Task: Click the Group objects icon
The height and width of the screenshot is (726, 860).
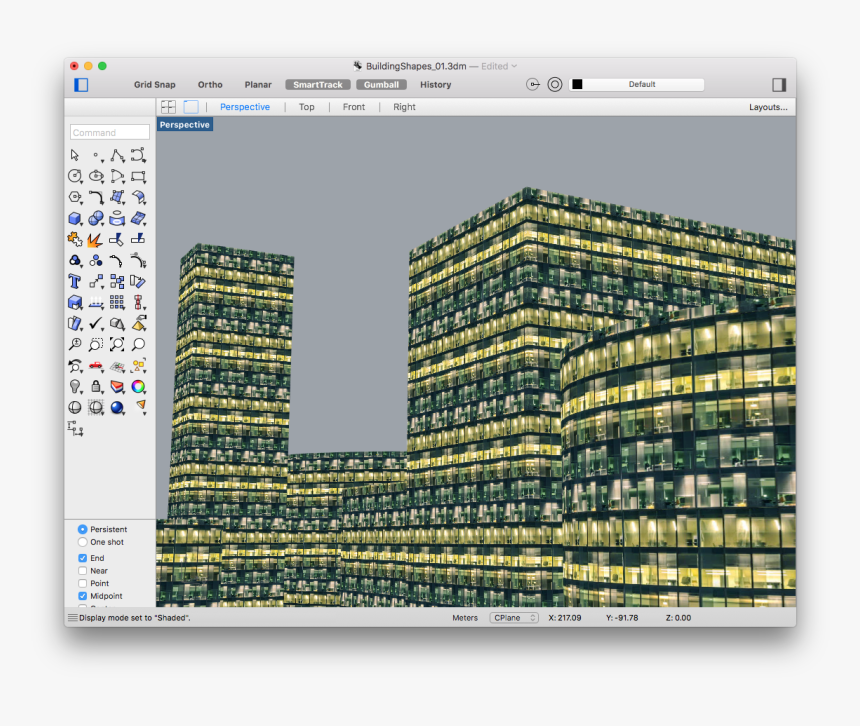Action: click(75, 260)
